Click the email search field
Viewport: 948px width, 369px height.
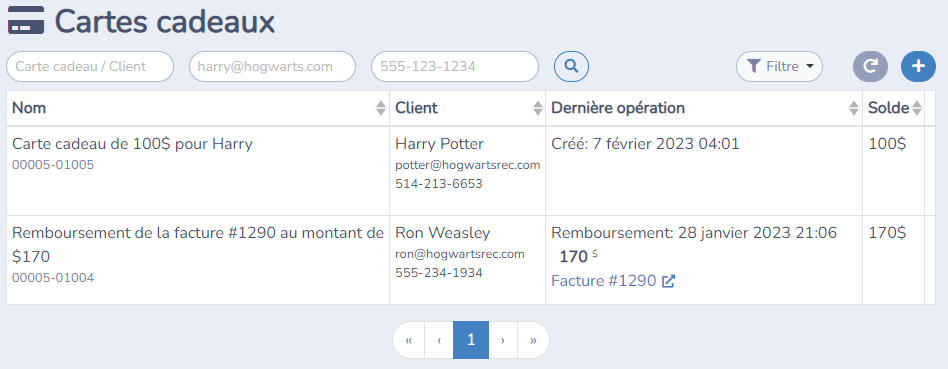[x=272, y=66]
